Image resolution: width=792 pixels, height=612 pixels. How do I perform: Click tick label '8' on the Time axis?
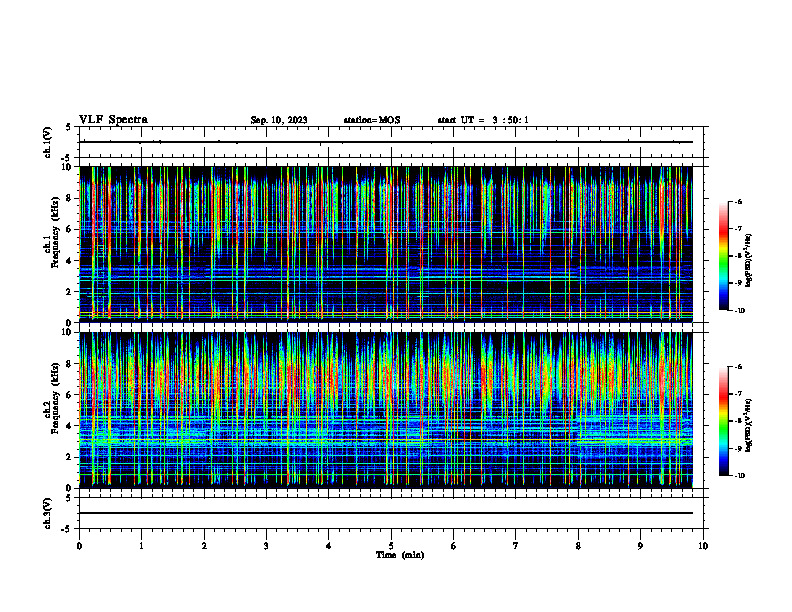[578, 546]
